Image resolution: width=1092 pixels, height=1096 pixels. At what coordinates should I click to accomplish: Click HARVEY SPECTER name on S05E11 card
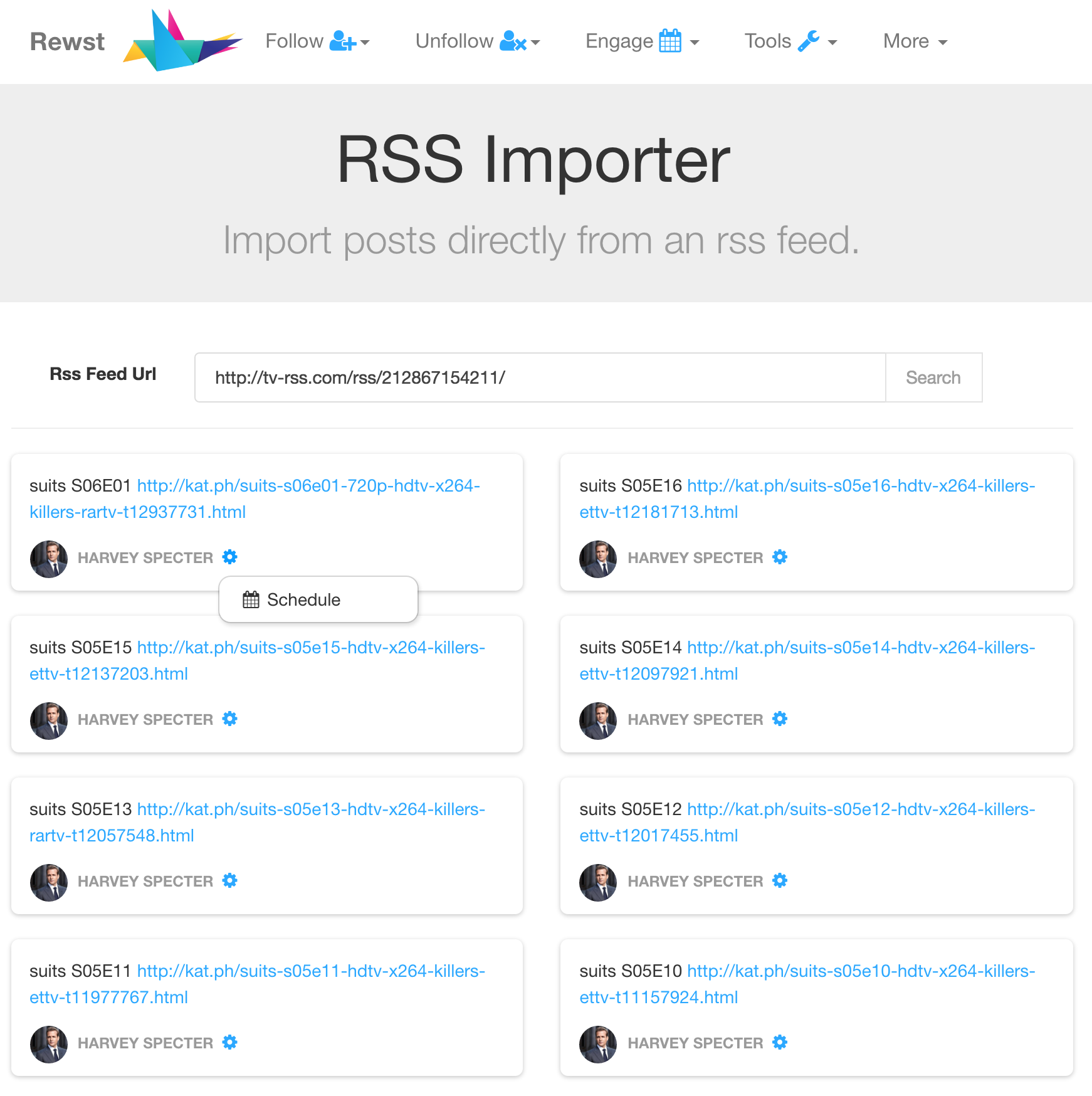(145, 1043)
